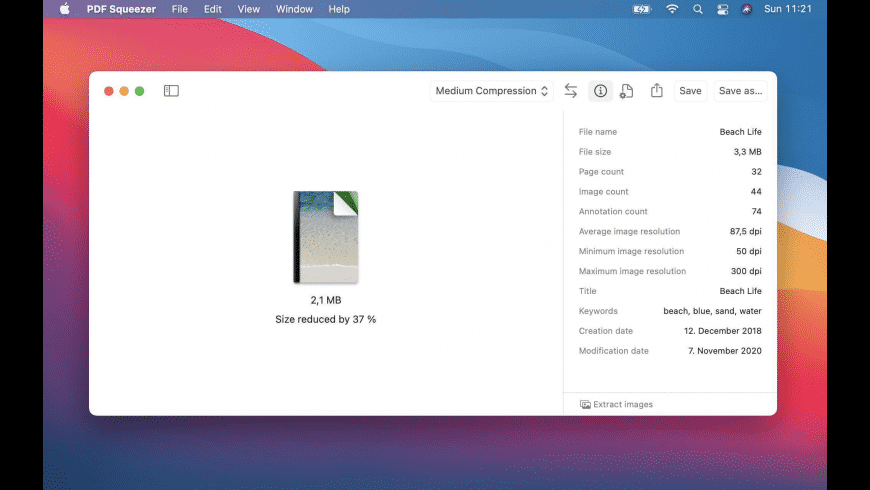
Task: Click the Average image resolution label
Action: (629, 231)
